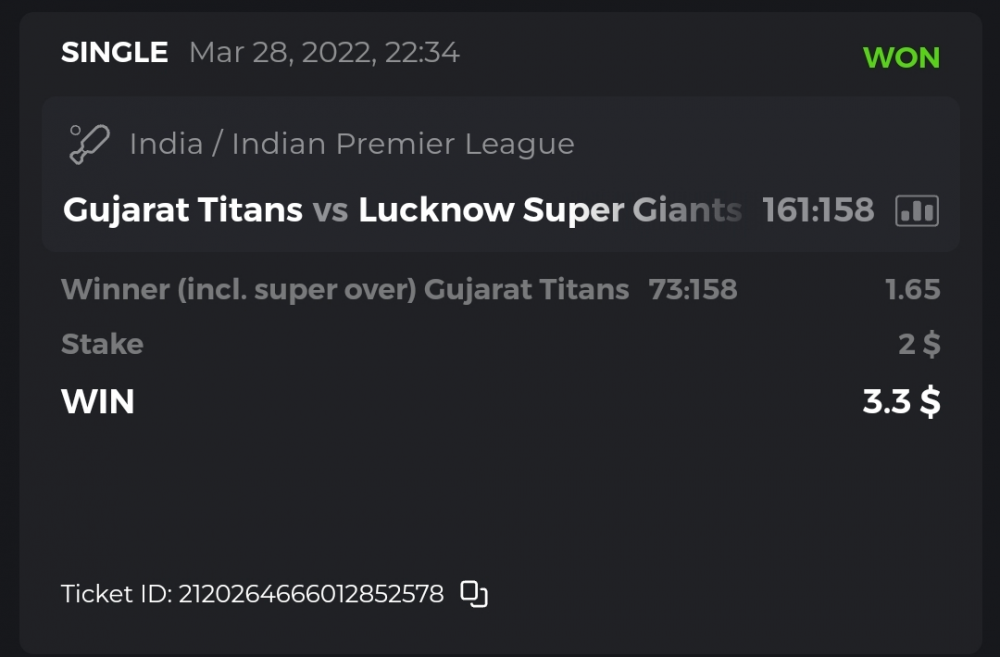Click the 3.3 $ winnings amount

coord(901,402)
